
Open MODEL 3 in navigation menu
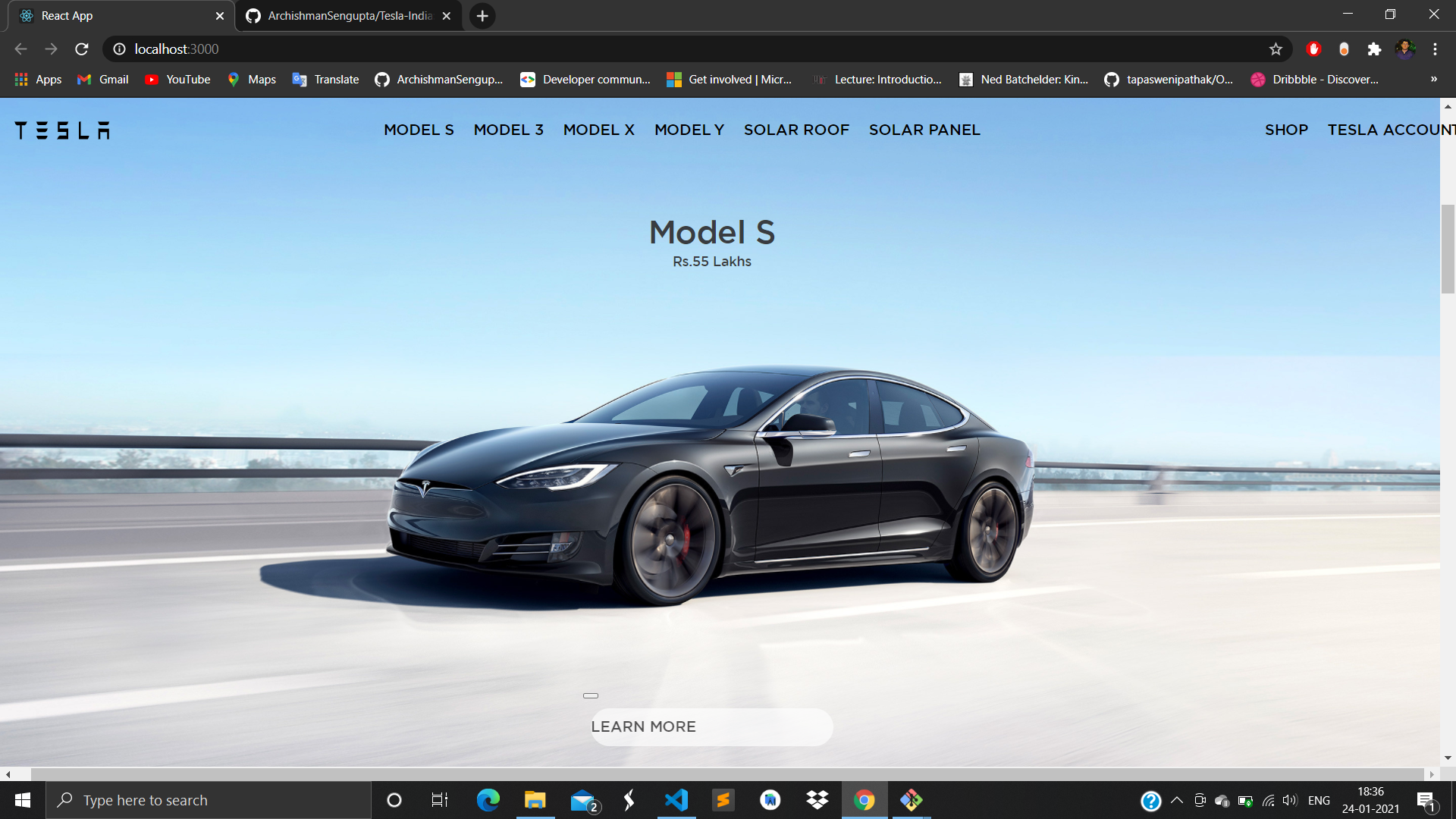click(x=508, y=130)
